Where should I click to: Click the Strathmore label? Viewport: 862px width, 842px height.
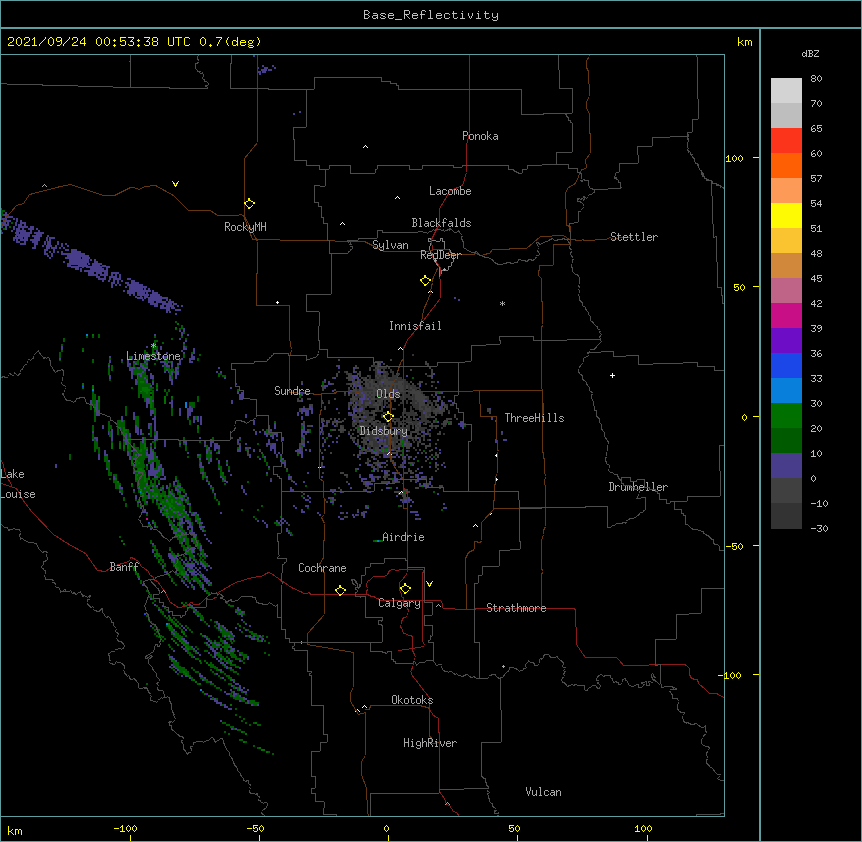(x=516, y=608)
